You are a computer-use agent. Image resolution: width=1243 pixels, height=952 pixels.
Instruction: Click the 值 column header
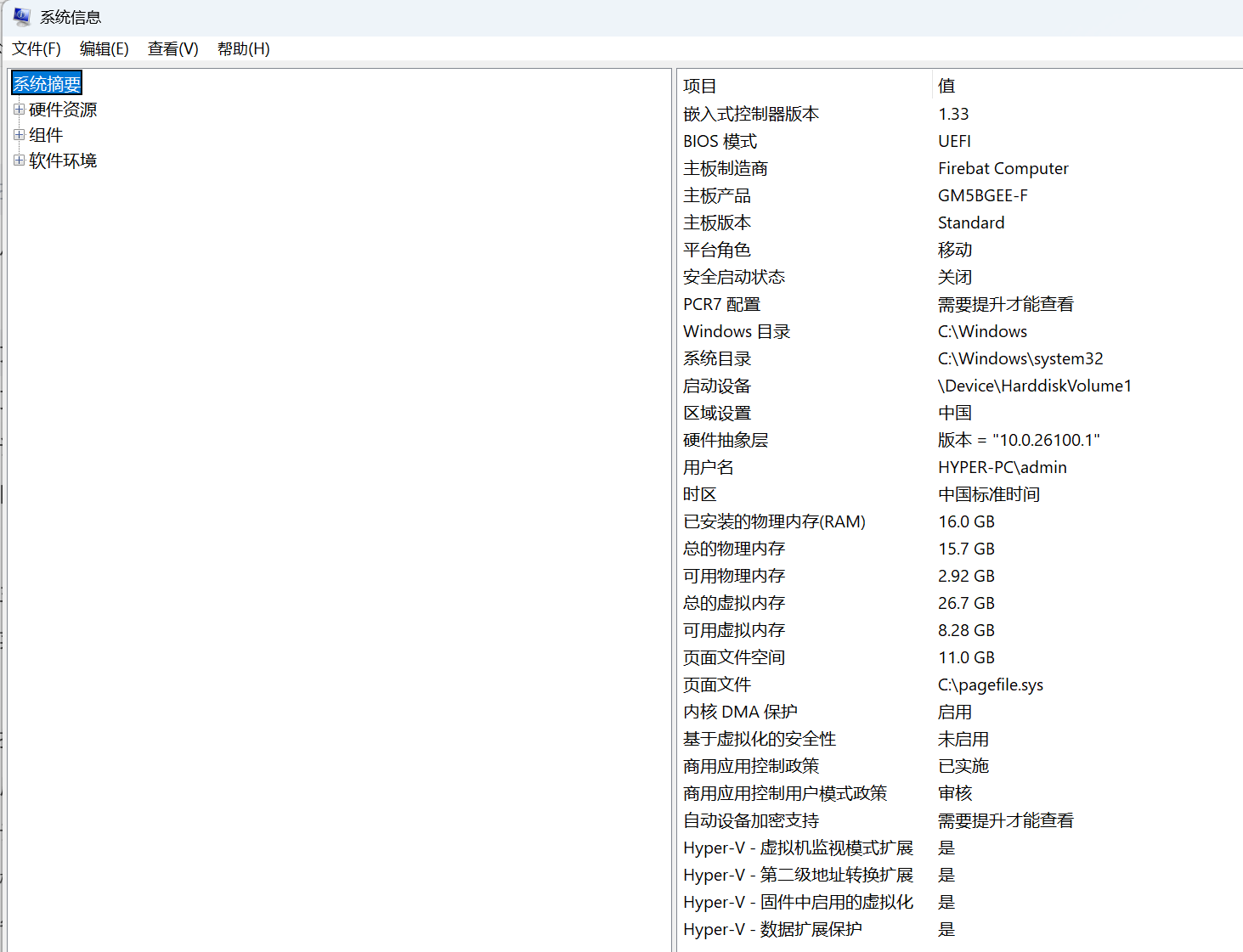click(1088, 86)
